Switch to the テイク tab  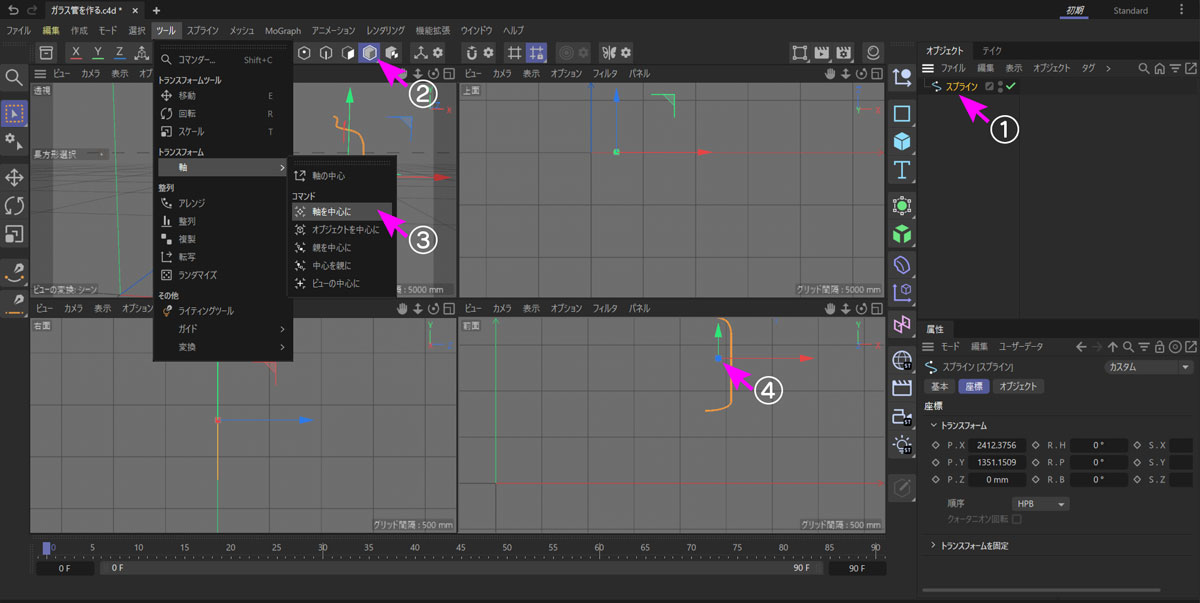point(992,50)
